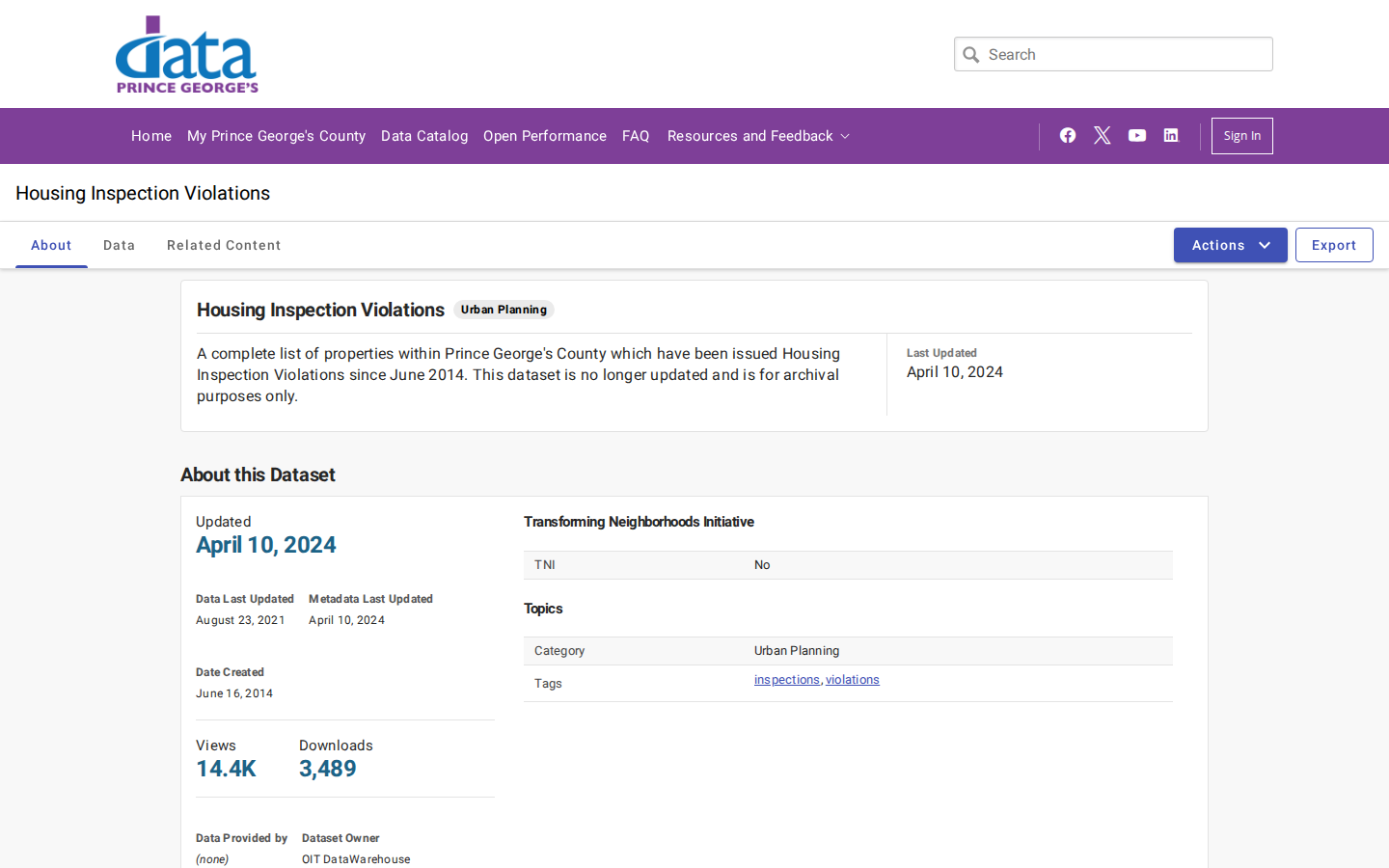This screenshot has width=1389, height=868.
Task: Click the search magnifier icon
Action: [x=971, y=55]
